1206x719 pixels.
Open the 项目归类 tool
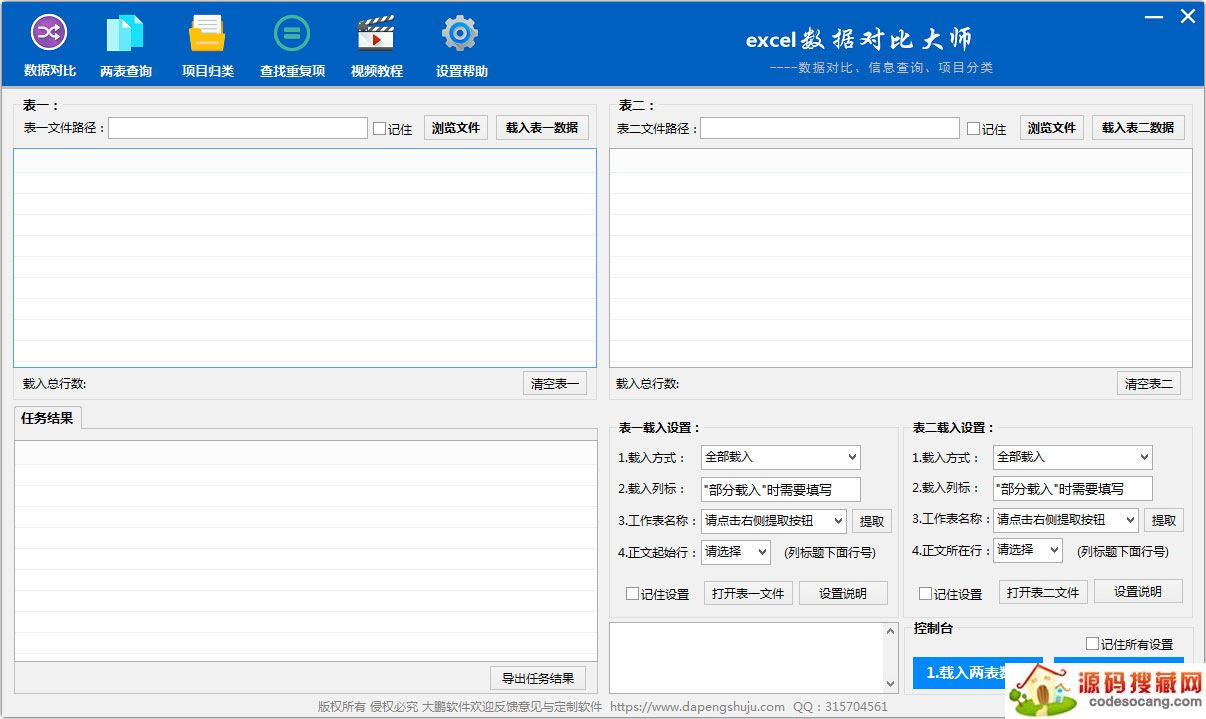coord(207,43)
